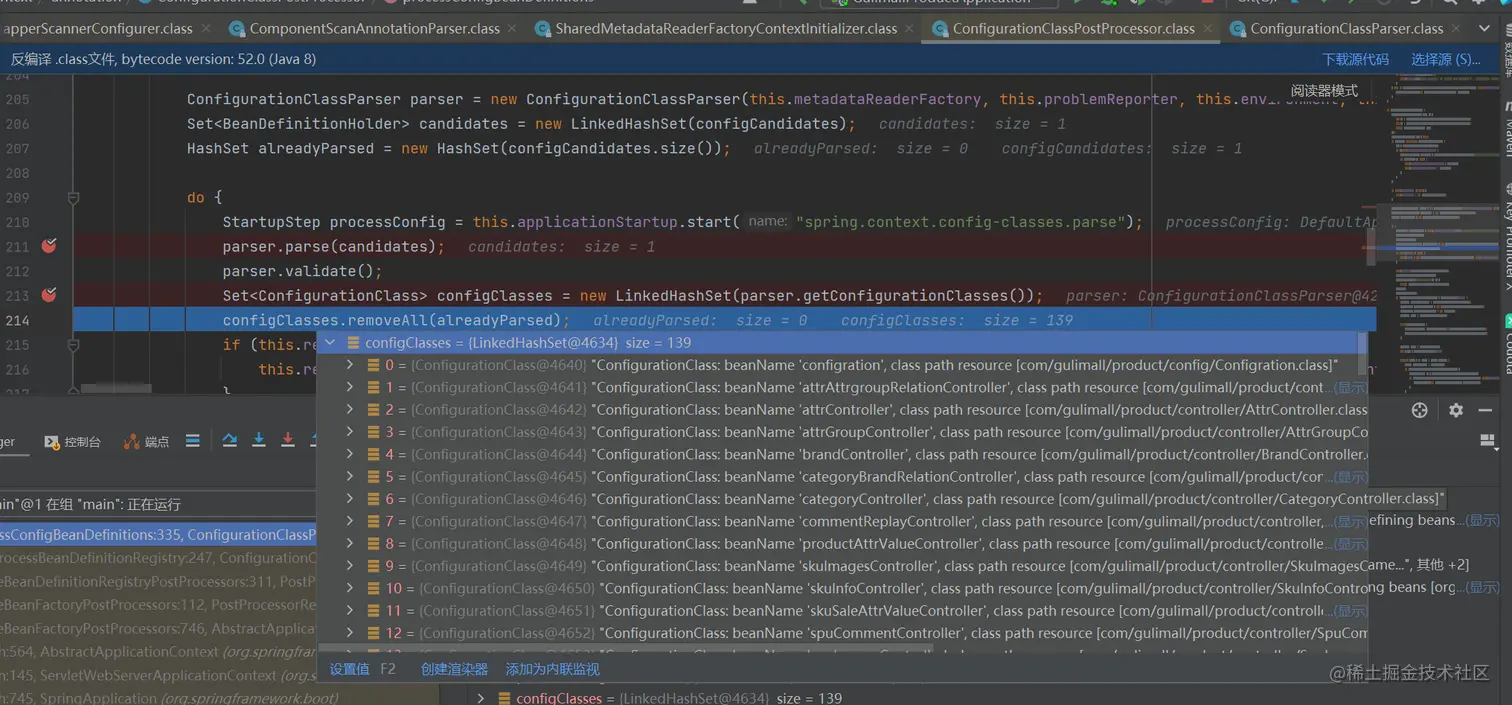Screen dimensions: 1512x705
Task: Click Choose Sources link (选择源)
Action: point(1446,59)
